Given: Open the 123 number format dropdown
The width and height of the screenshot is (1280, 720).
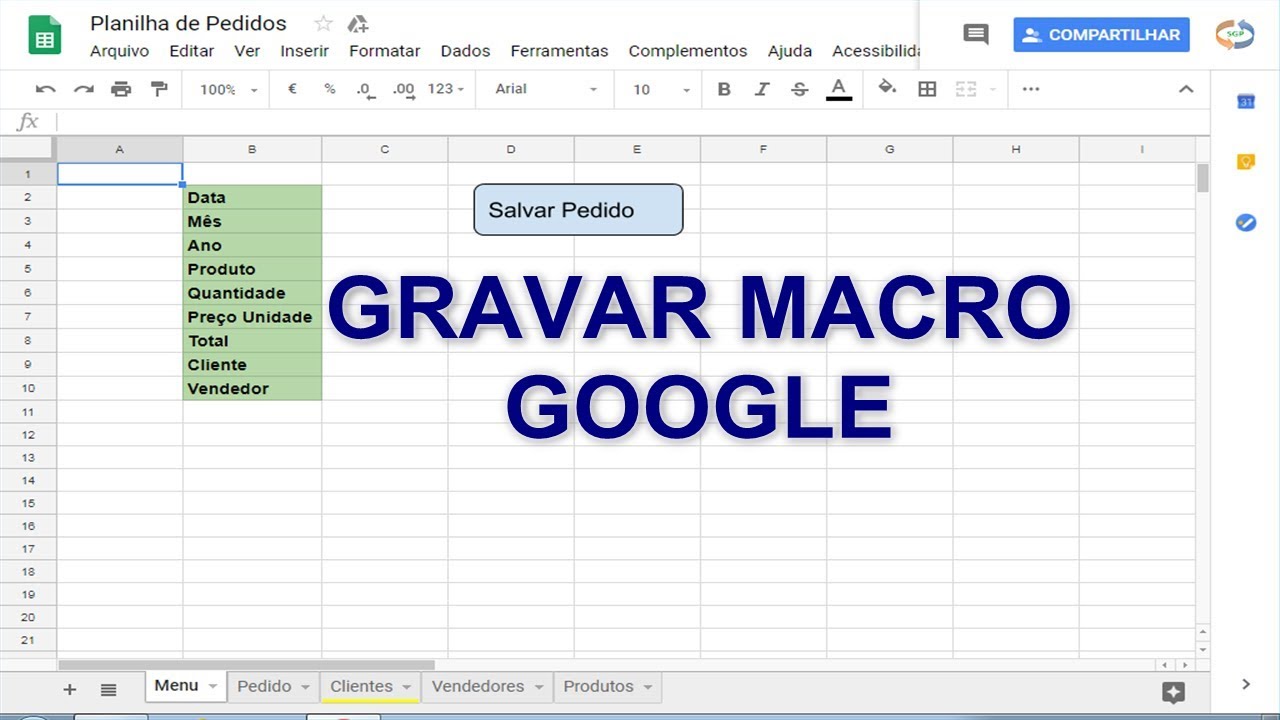Looking at the screenshot, I should tap(446, 89).
